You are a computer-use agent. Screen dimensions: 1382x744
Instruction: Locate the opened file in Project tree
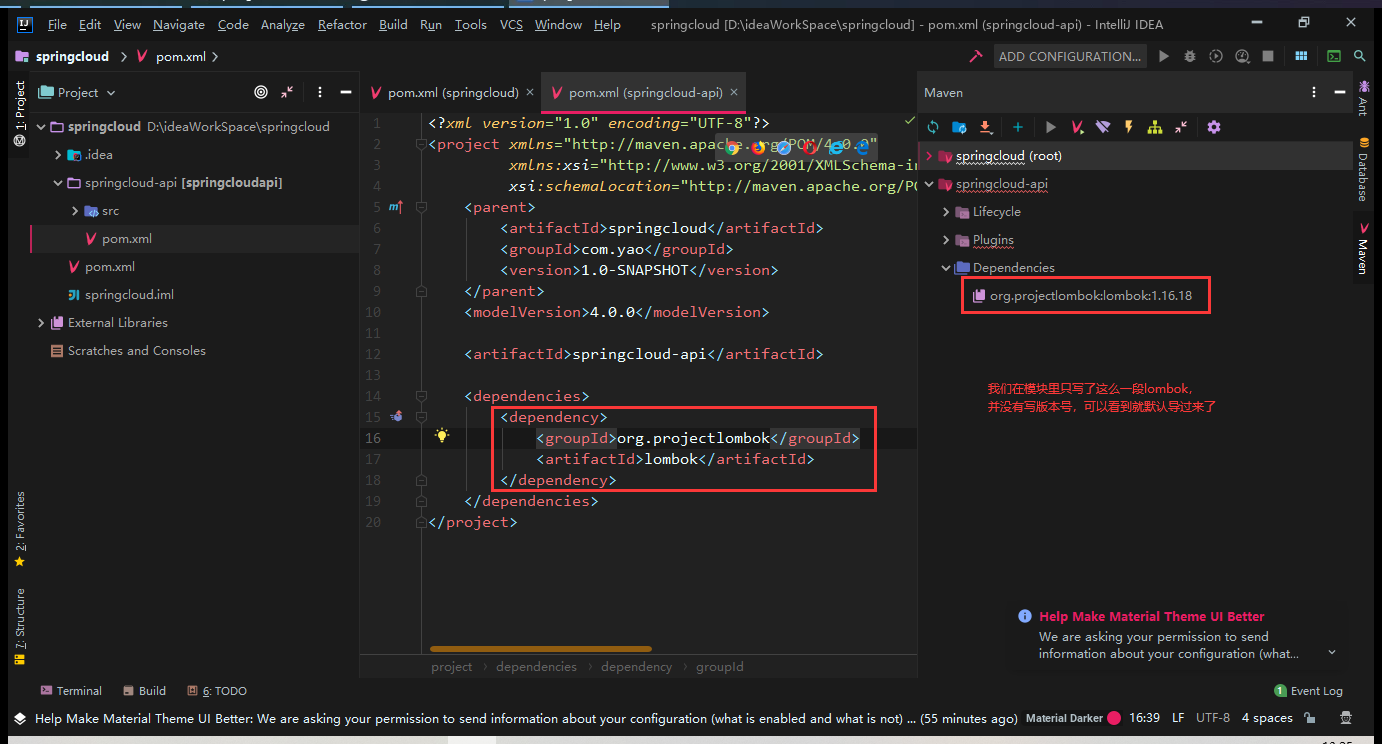(261, 92)
